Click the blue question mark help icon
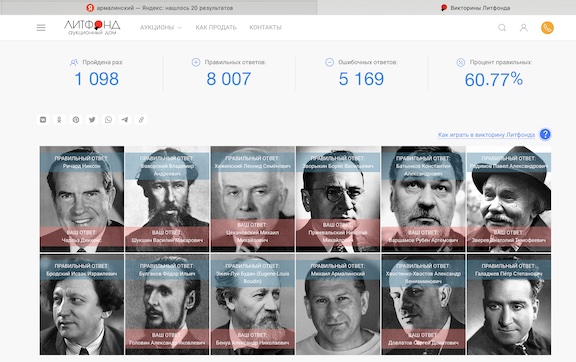Screen dimensions: 576x362 (x=545, y=135)
